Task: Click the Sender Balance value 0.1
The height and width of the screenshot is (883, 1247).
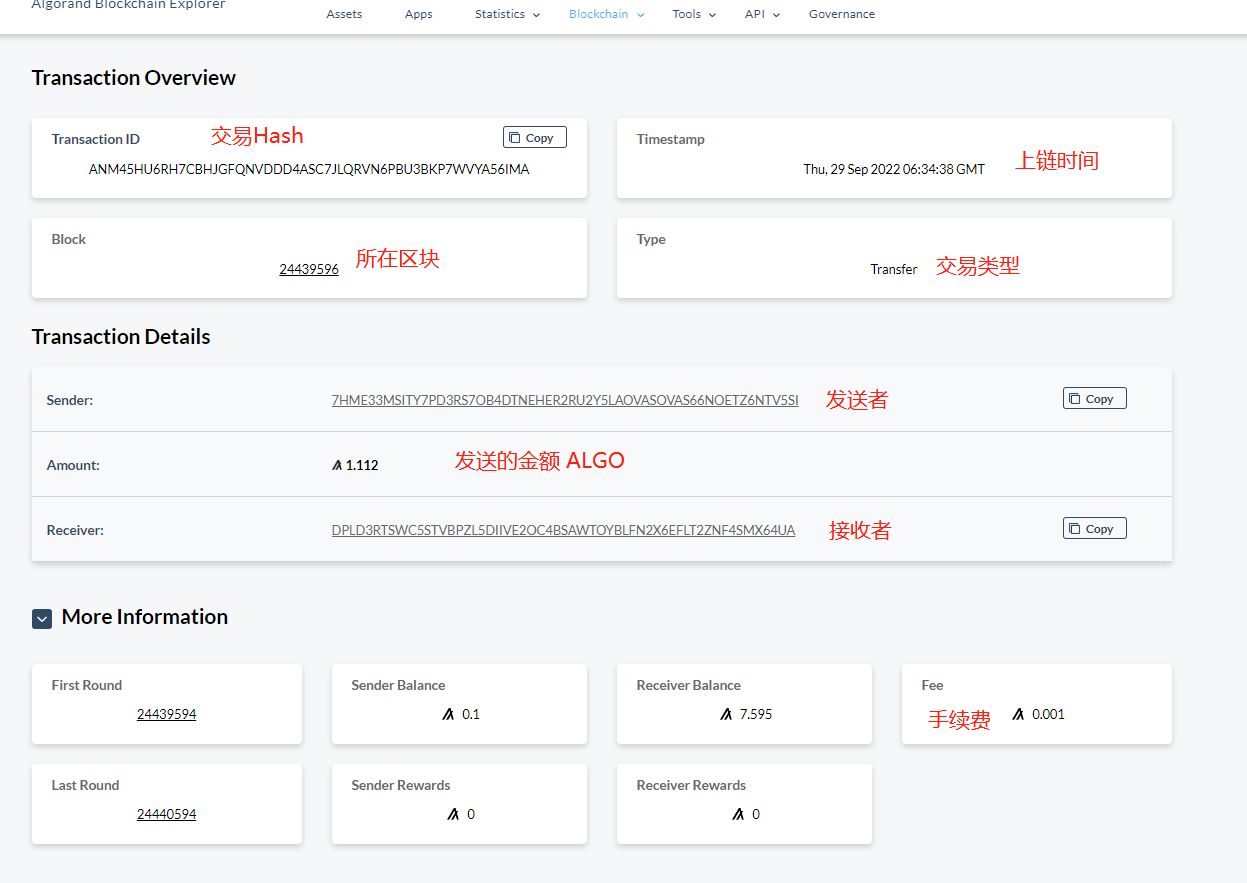Action: [471, 714]
